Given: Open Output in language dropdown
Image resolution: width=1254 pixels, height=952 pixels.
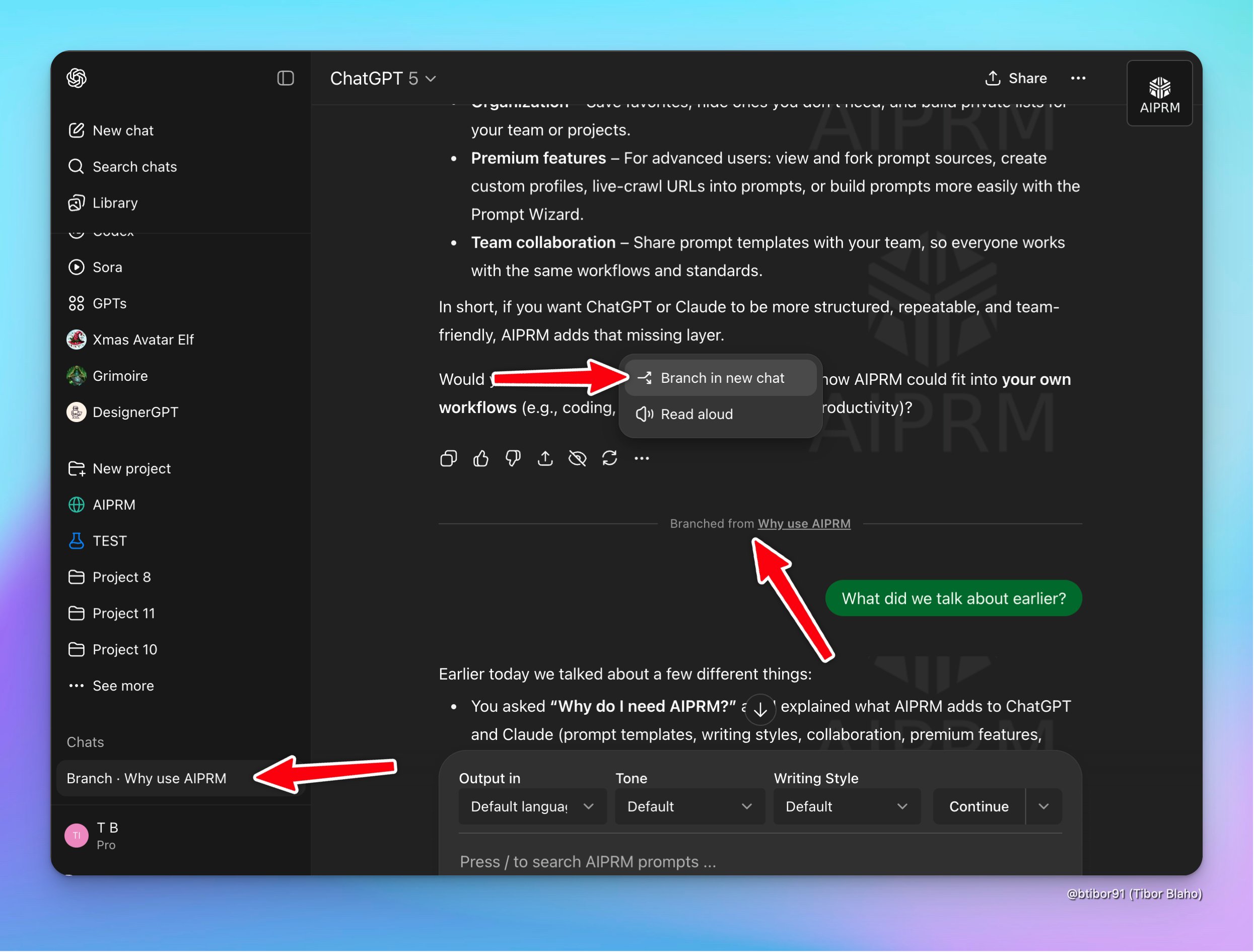Looking at the screenshot, I should [532, 807].
